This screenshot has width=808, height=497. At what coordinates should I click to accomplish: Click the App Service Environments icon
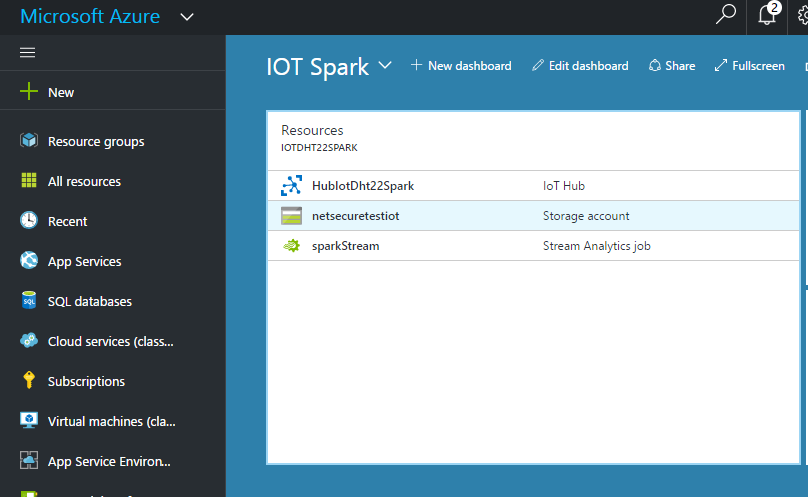tap(29, 460)
